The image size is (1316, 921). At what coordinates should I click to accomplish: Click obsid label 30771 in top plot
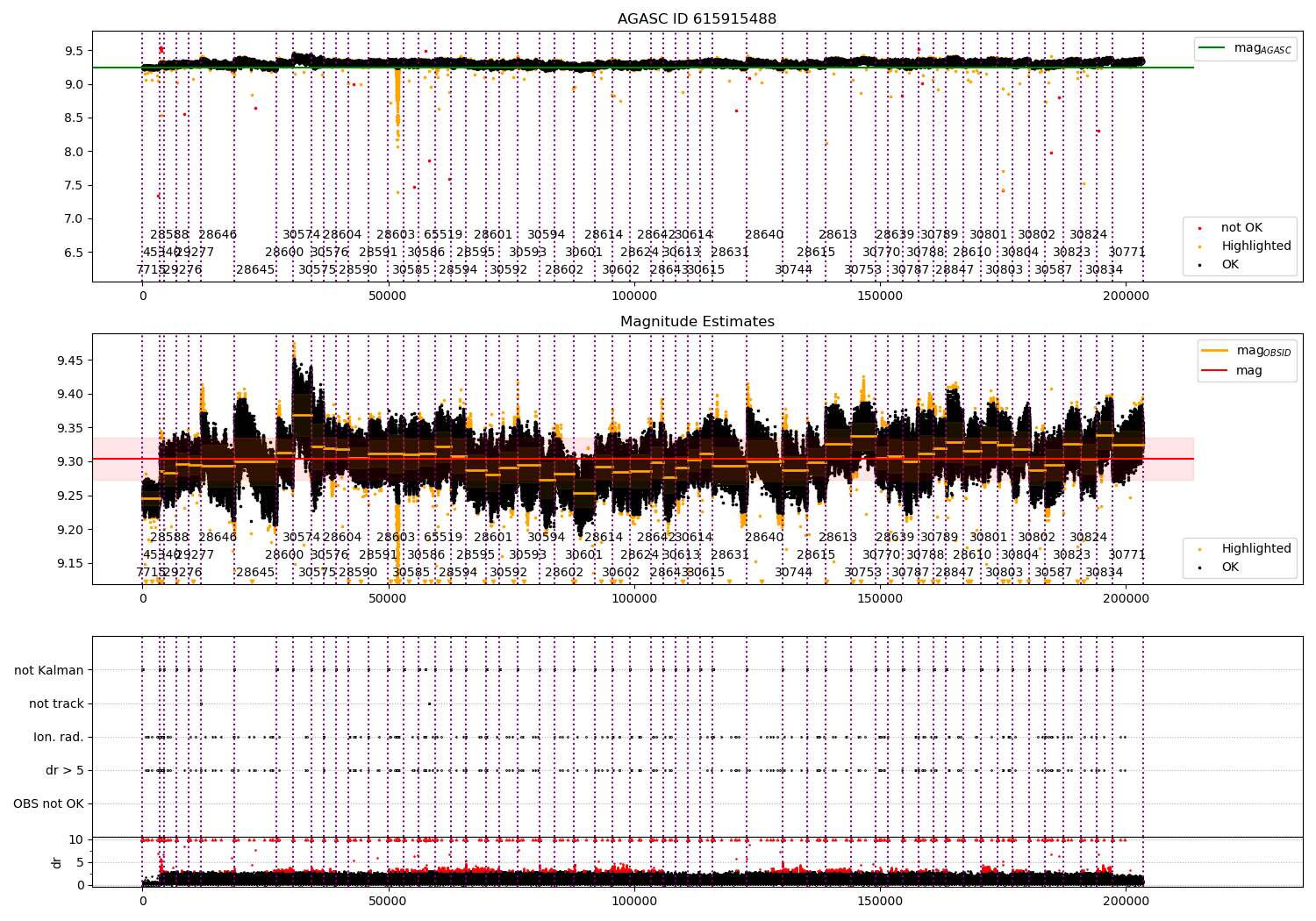pos(1127,253)
